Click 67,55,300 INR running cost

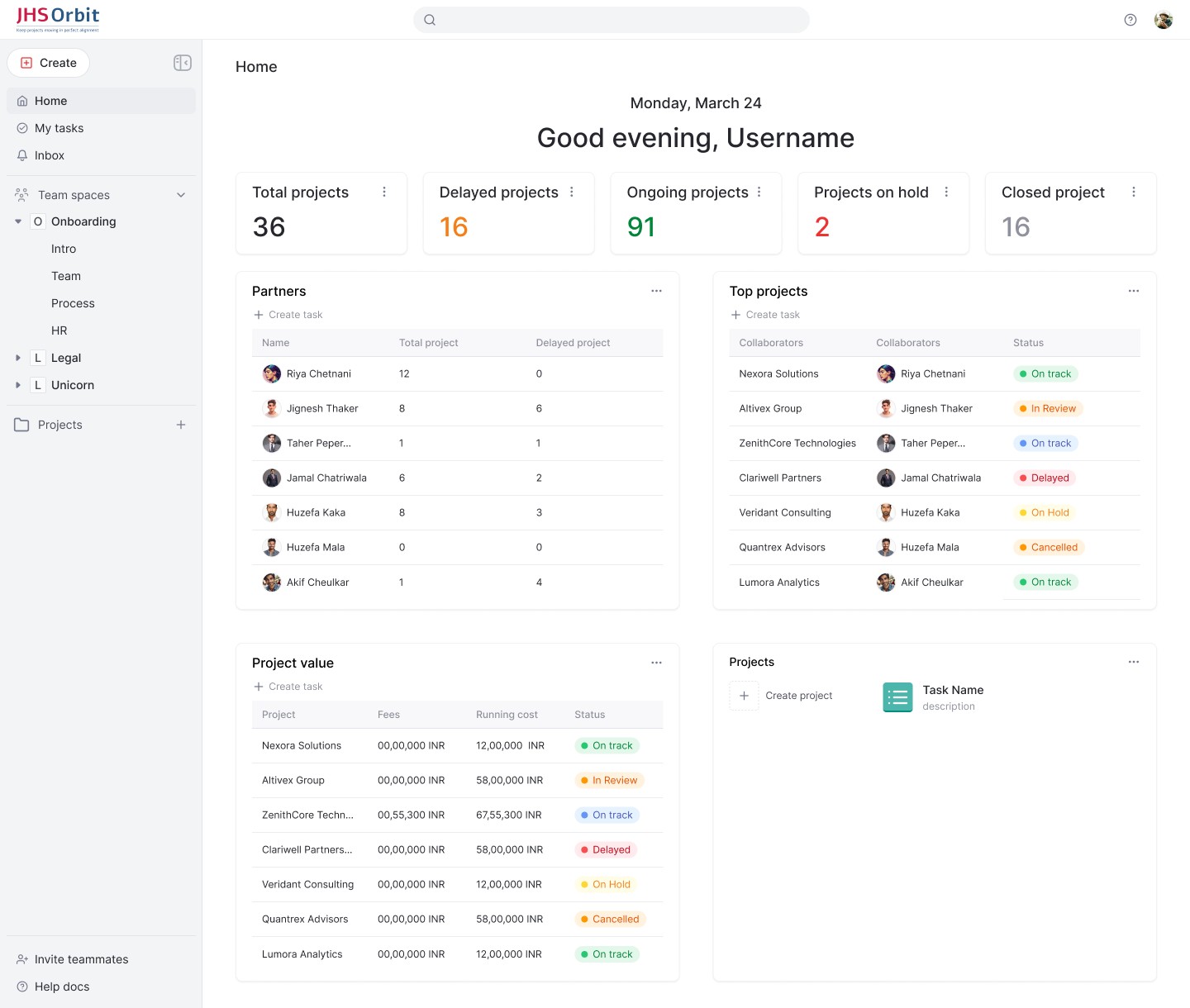click(509, 815)
